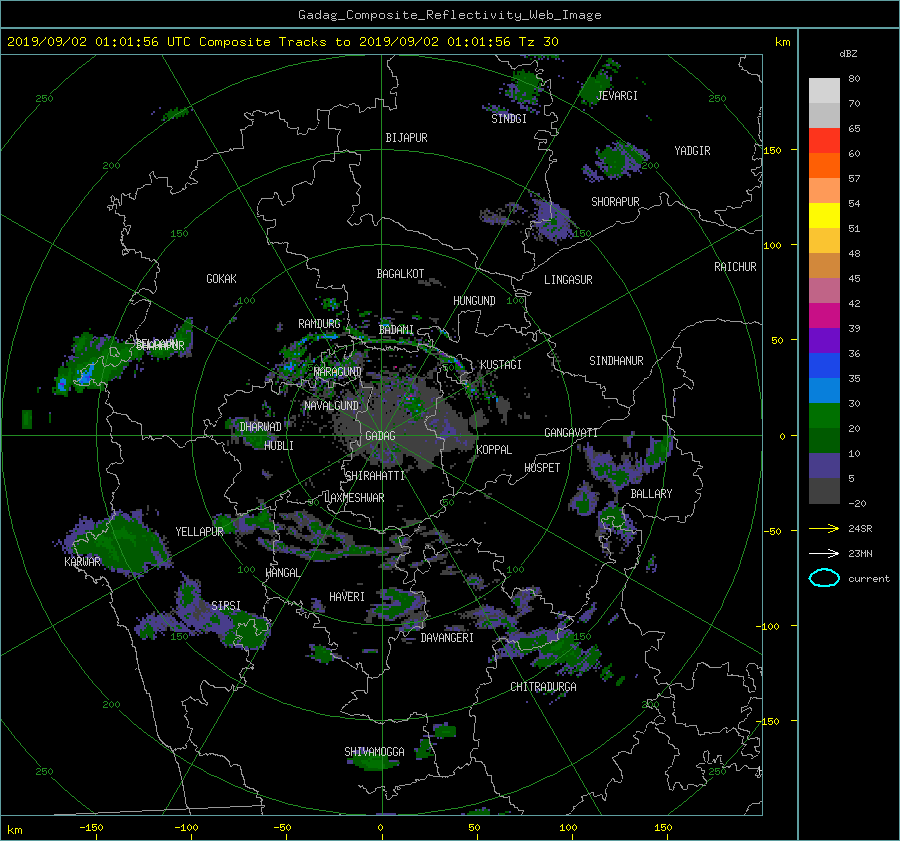Click the KARWAR city label
This screenshot has width=900, height=841.
[x=82, y=562]
